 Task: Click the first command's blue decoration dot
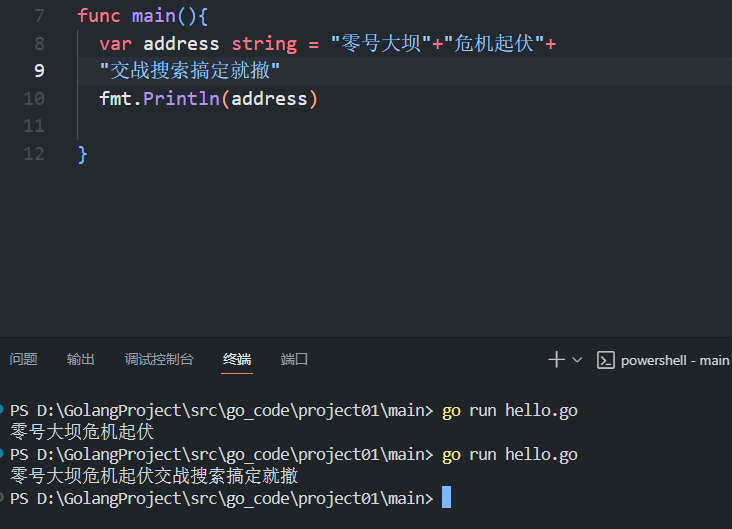tap(4, 410)
